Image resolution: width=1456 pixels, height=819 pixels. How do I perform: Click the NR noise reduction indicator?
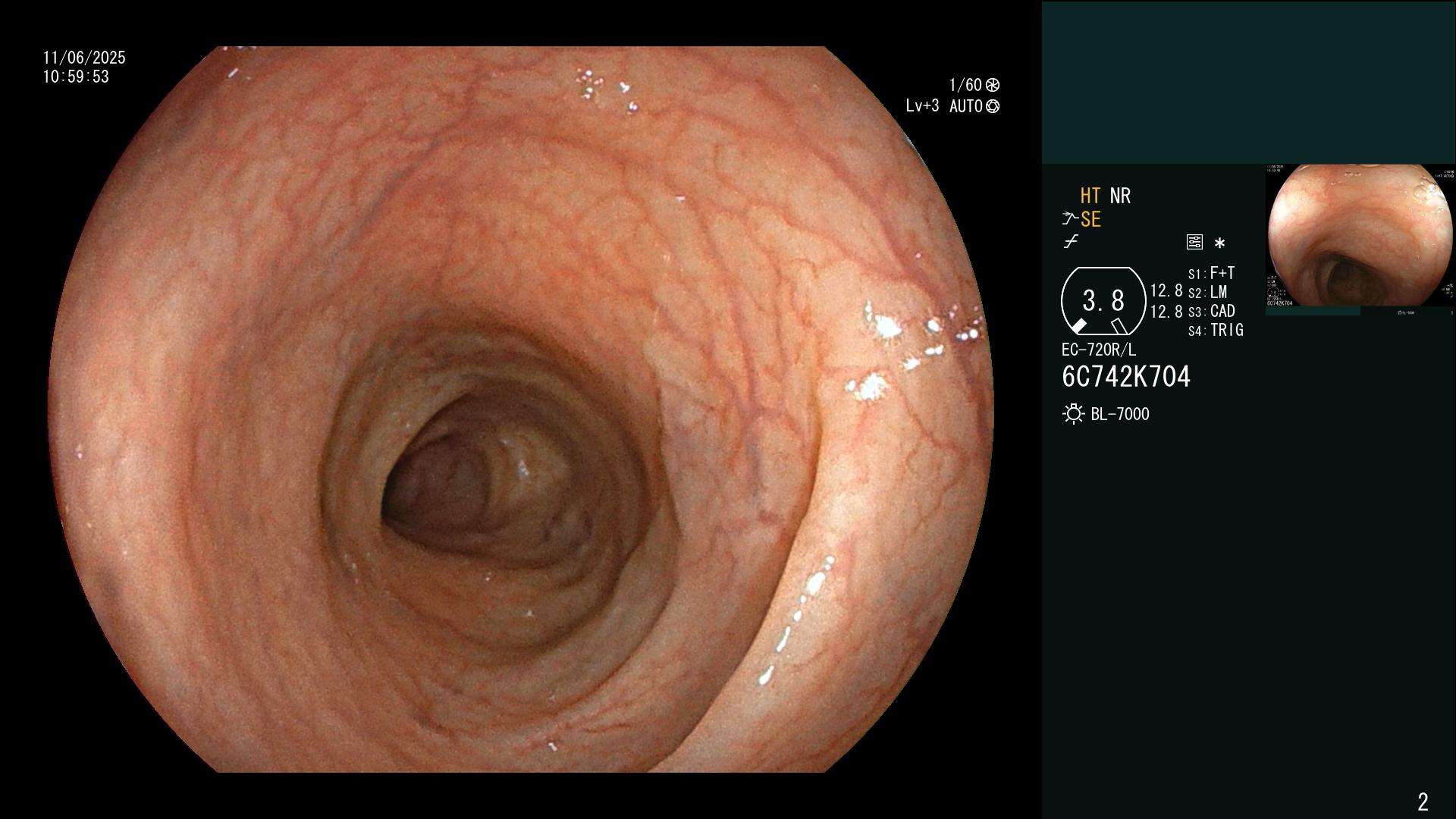pos(1120,196)
